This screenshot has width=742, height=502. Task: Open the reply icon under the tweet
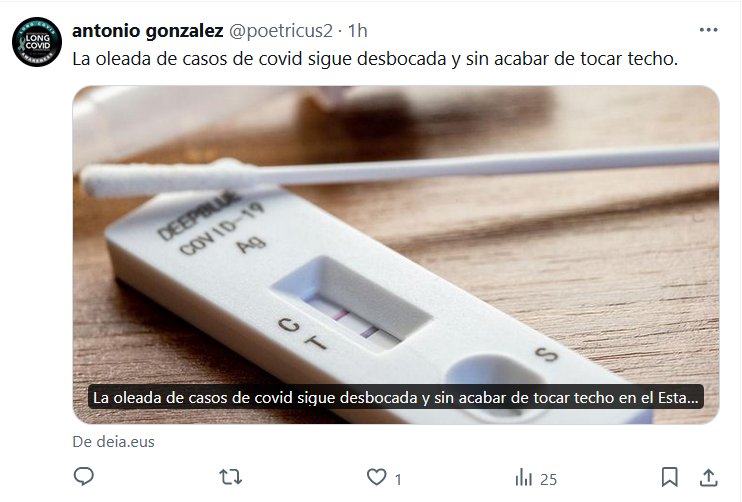pyautogui.click(x=84, y=476)
